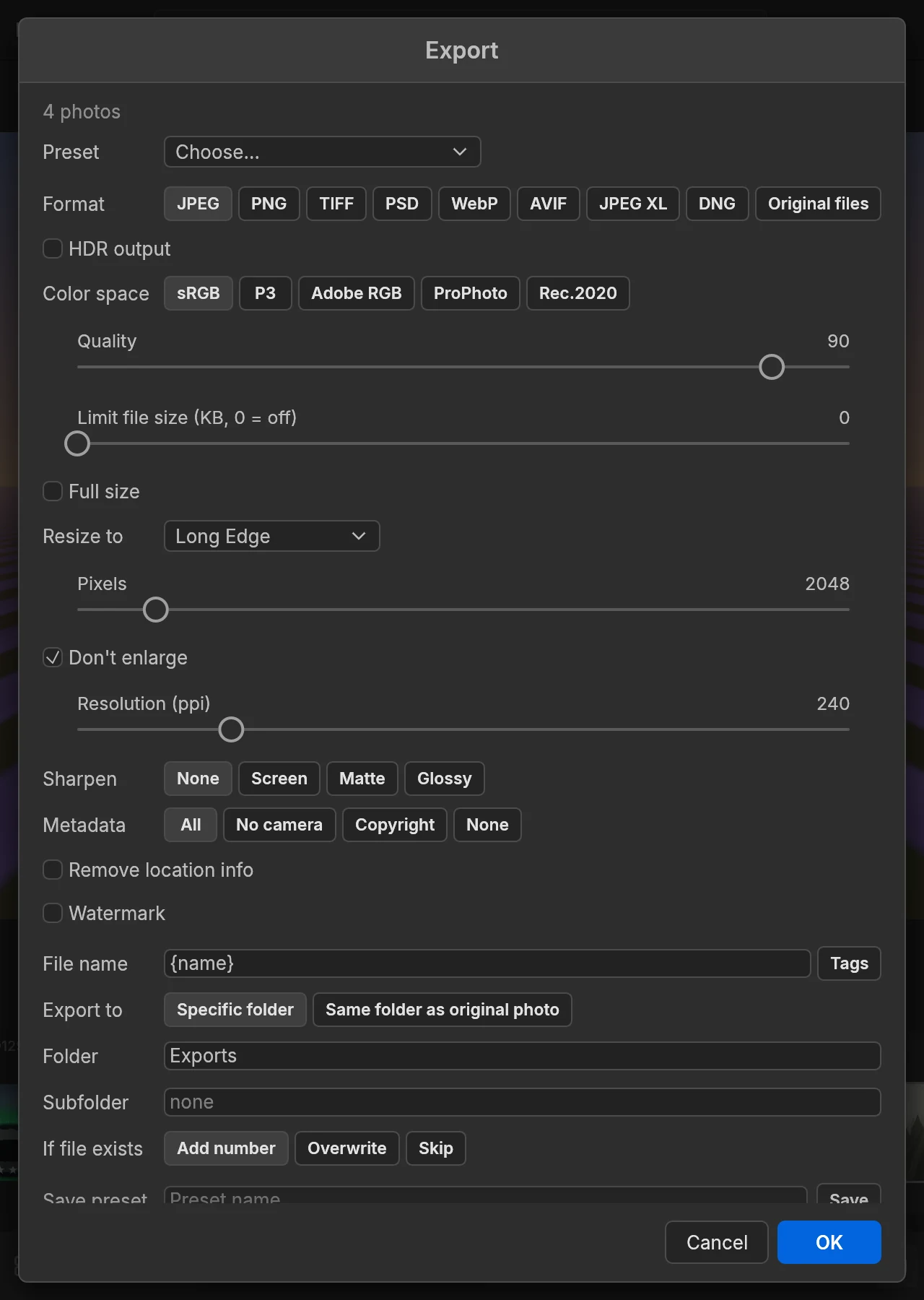Viewport: 924px width, 1300px height.
Task: Select sRGB color space
Action: click(199, 293)
